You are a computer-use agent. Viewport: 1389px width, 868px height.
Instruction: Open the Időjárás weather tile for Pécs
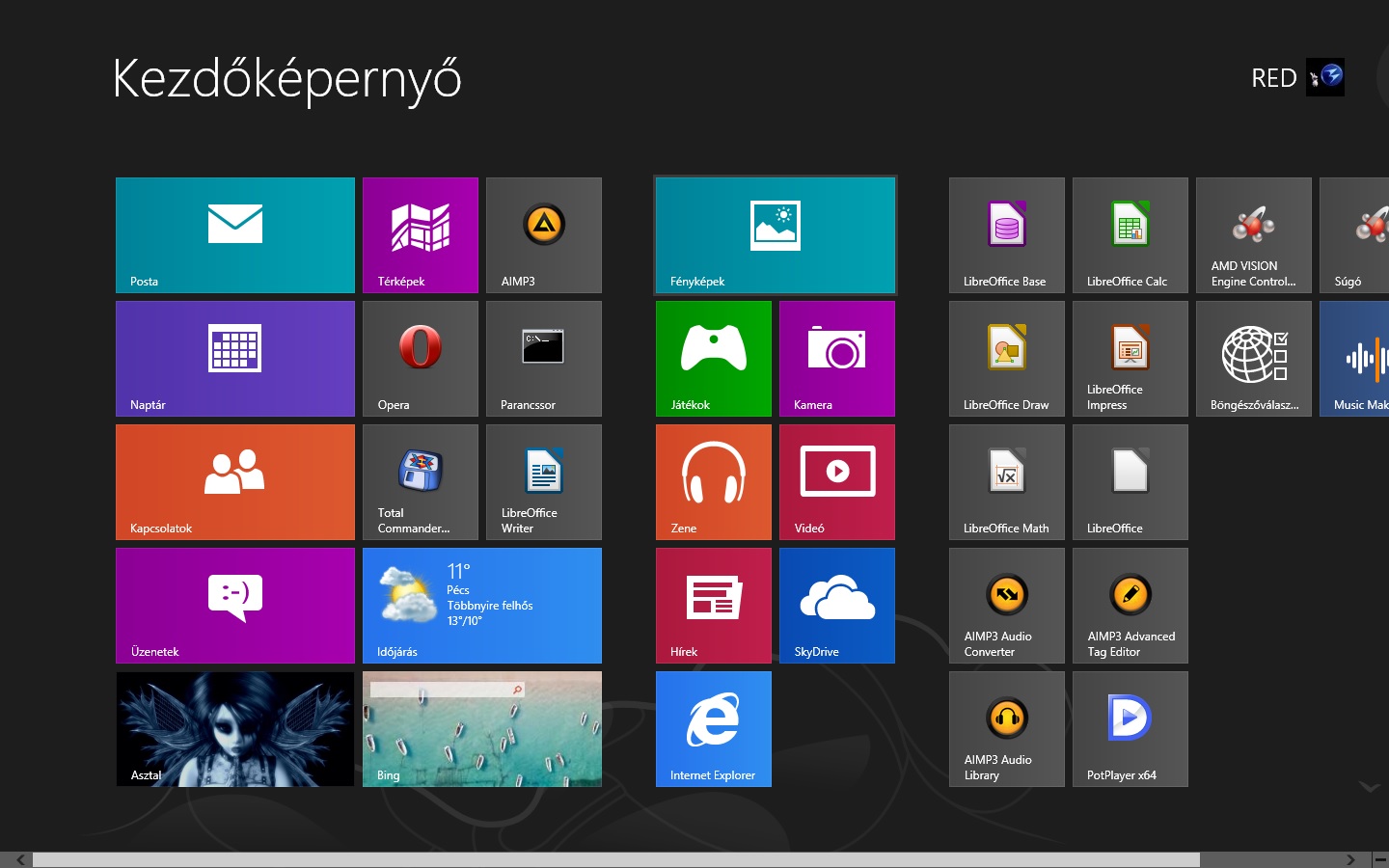[482, 606]
